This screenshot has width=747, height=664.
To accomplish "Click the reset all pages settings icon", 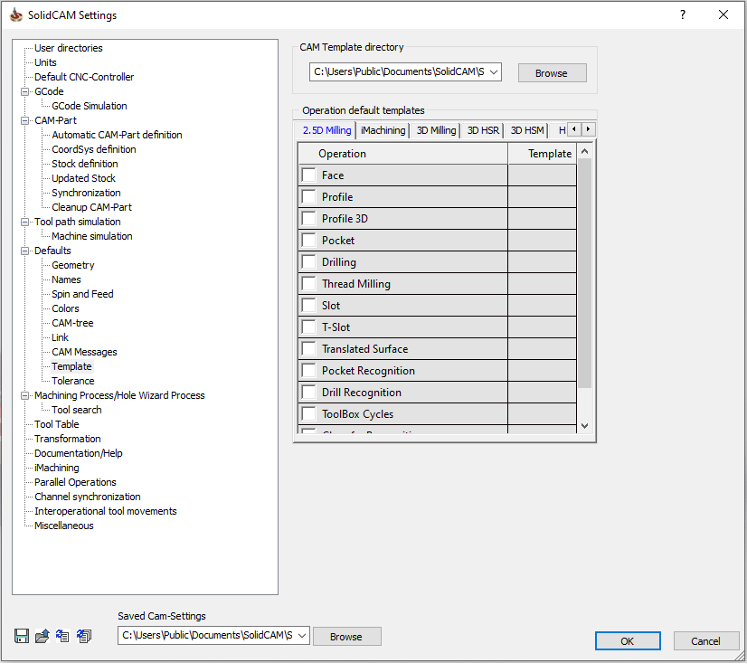I will (84, 636).
